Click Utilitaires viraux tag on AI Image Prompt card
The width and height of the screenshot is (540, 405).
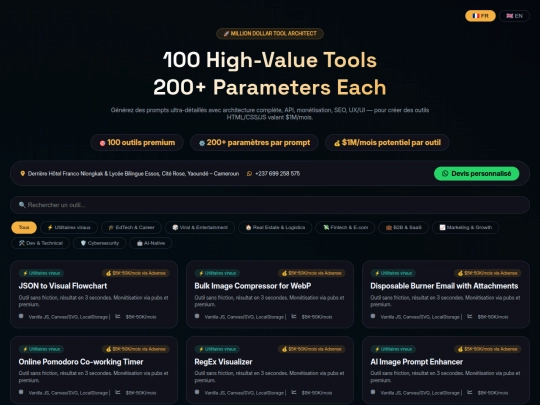(393, 349)
